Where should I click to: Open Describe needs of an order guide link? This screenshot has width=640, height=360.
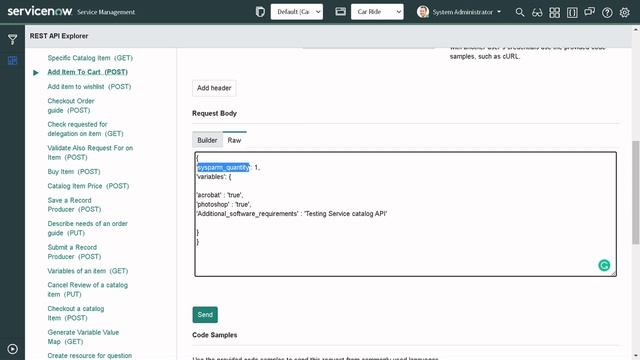(88, 228)
